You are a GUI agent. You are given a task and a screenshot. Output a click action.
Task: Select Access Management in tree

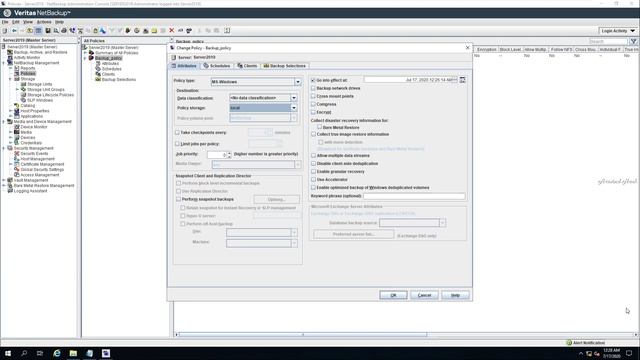40,175
